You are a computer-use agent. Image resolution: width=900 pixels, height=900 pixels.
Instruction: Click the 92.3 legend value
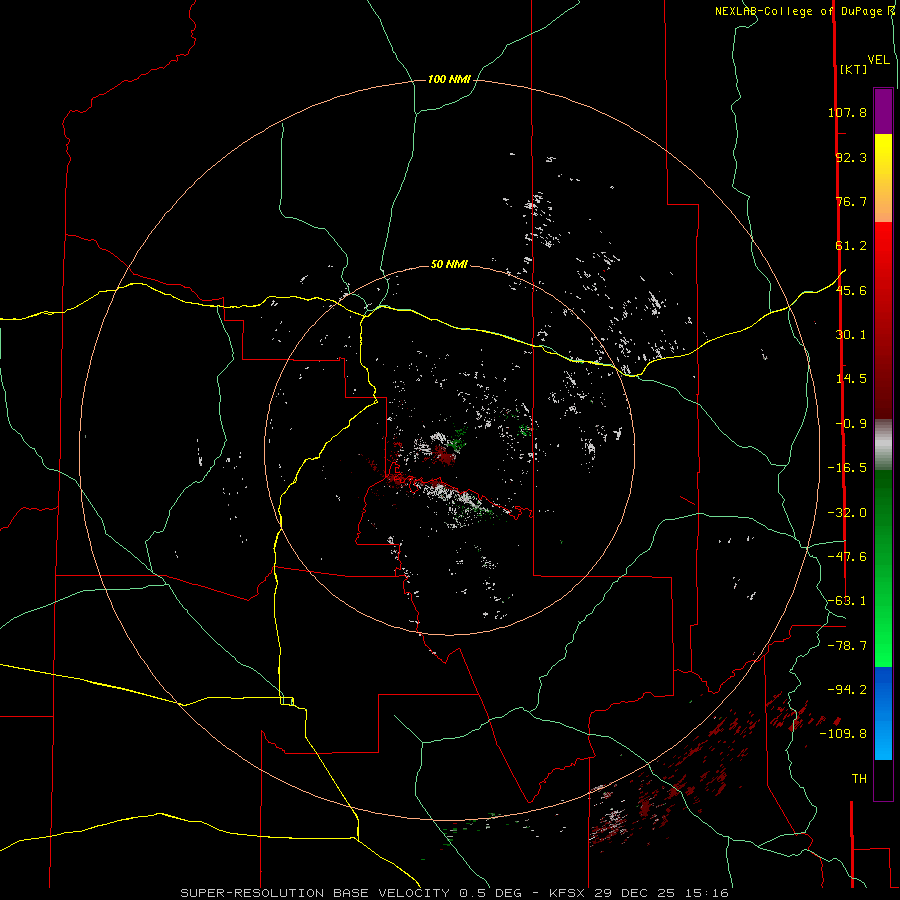(851, 157)
